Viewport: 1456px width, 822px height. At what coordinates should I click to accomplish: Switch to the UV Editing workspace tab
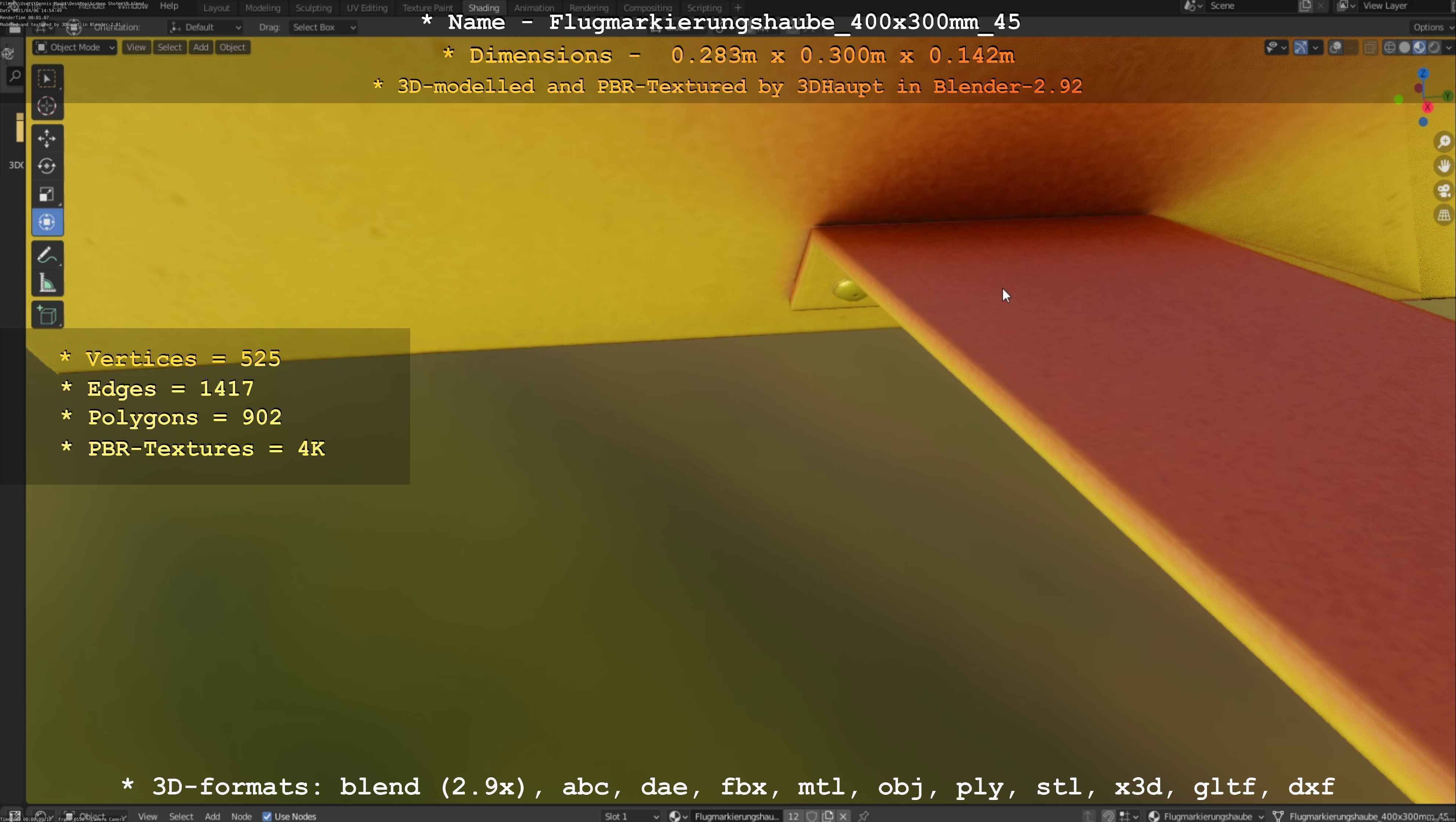[367, 8]
